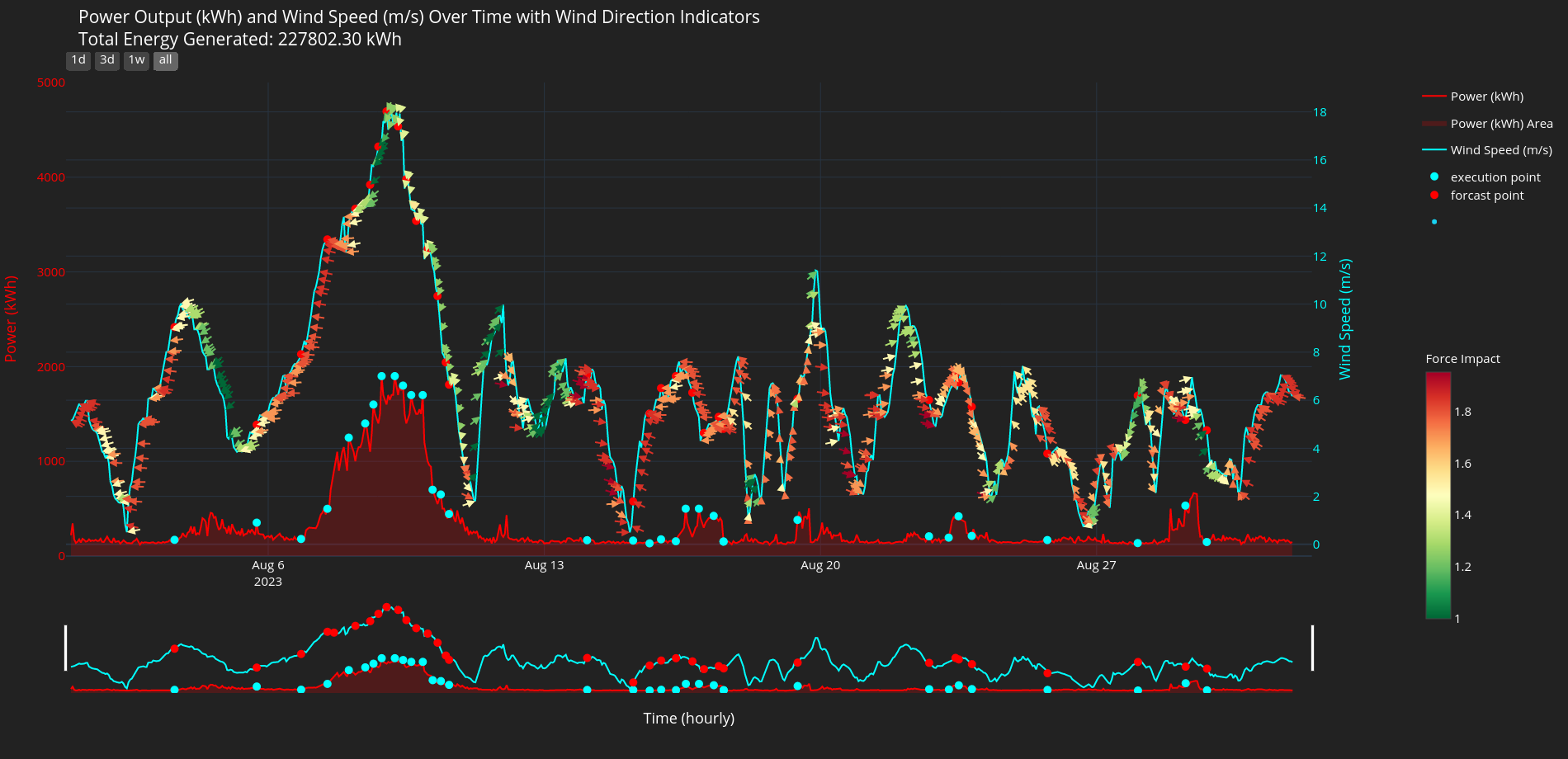Click the left range slider handle
This screenshot has height=759, width=1568.
66,648
